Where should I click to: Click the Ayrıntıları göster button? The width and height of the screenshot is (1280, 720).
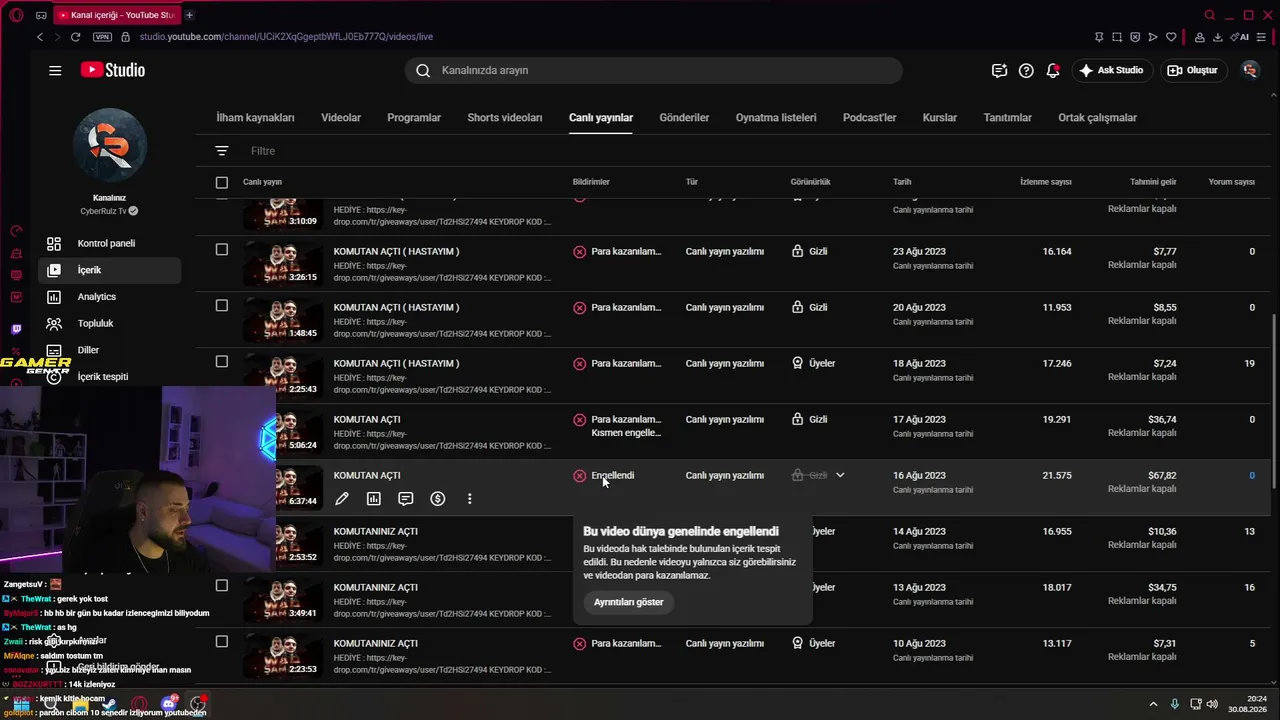[x=628, y=602]
